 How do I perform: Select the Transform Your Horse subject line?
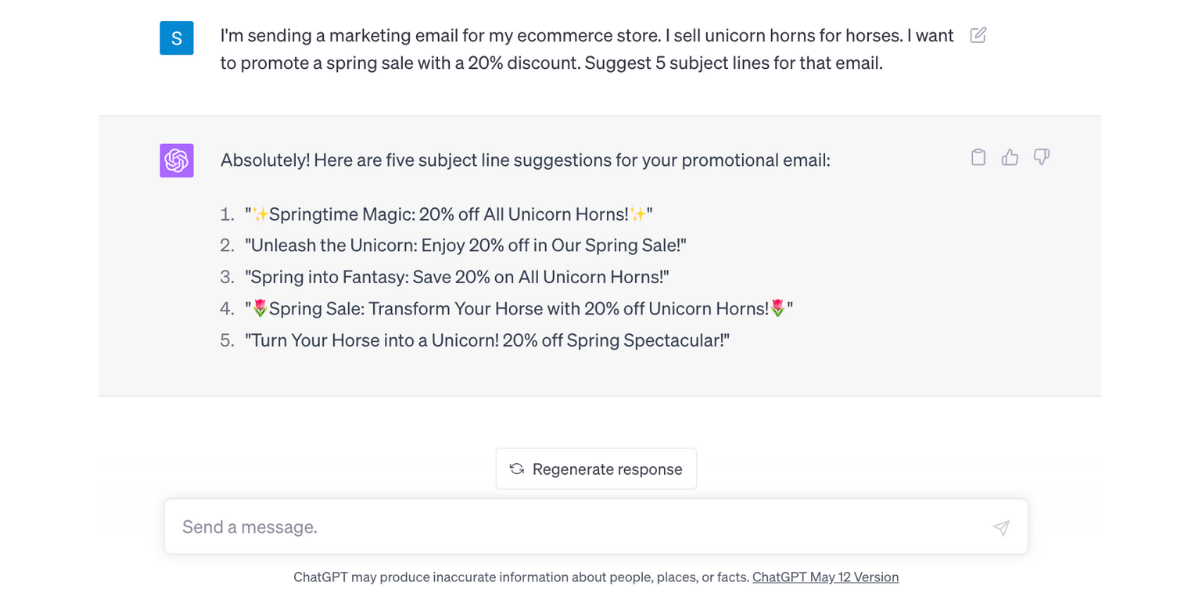519,309
